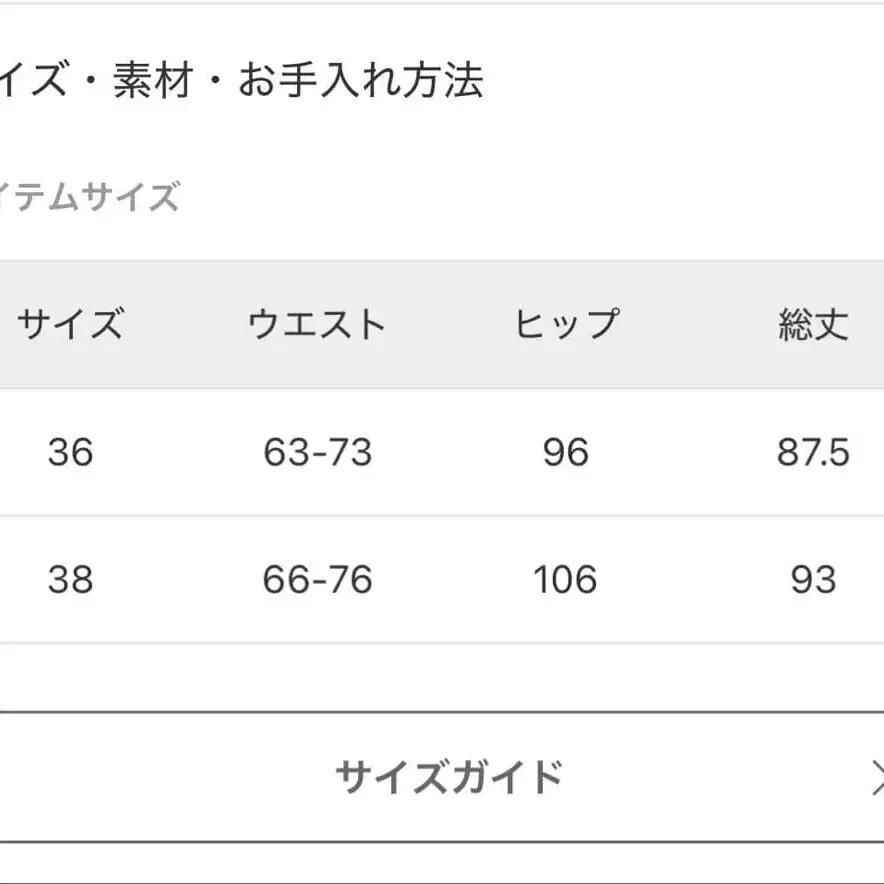Click the ウエスト column header
Viewport: 884px width, 884px height.
(318, 322)
